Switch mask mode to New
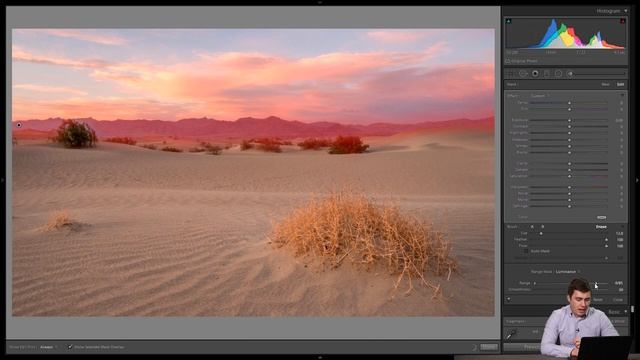 click(x=605, y=84)
